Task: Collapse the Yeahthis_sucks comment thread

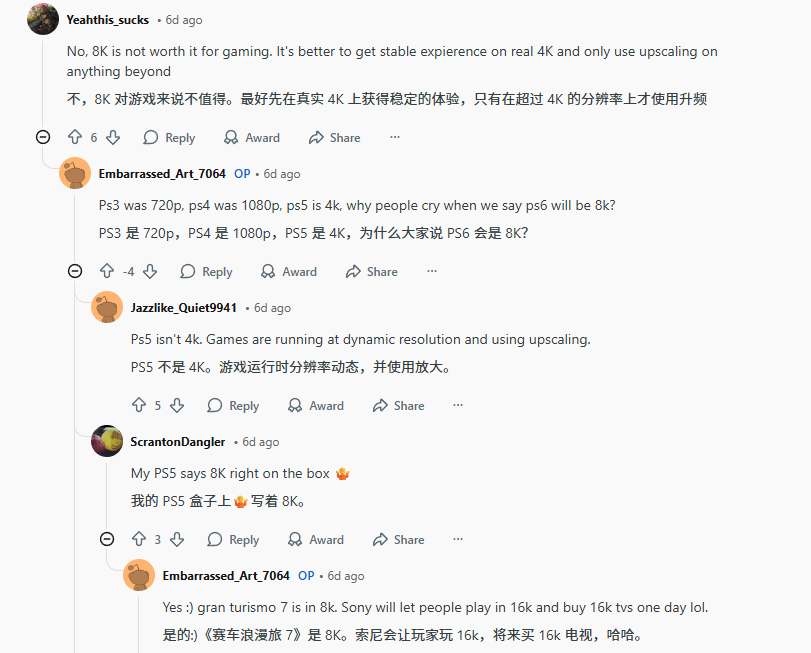Action: [43, 137]
